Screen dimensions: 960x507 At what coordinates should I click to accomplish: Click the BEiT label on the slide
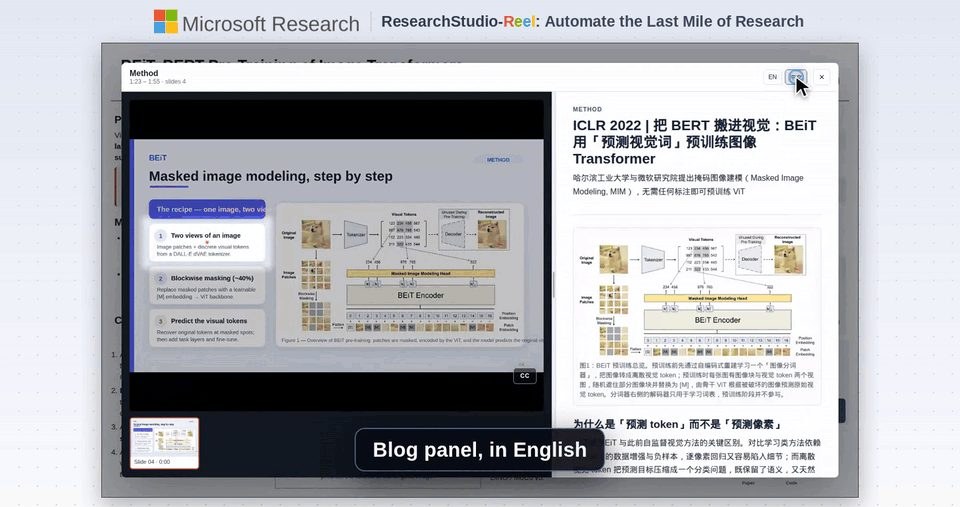tap(157, 158)
